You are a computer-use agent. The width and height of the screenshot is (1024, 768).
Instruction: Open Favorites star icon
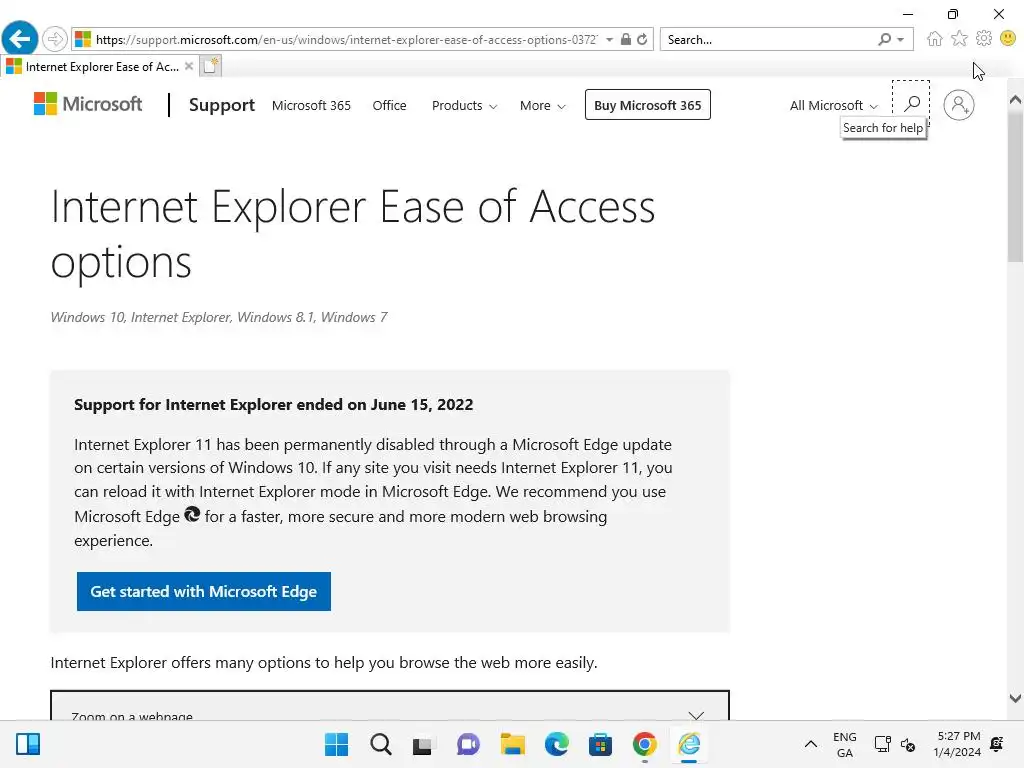959,39
